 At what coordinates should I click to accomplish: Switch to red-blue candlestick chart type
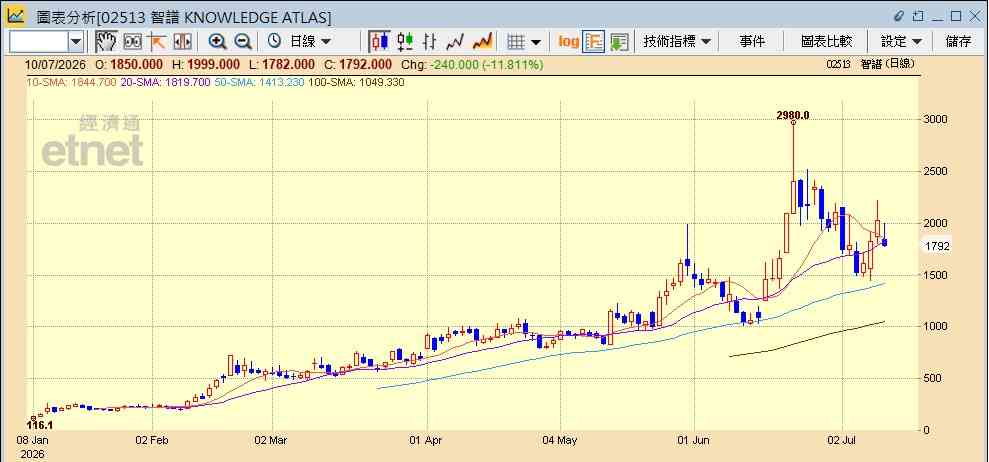(x=380, y=42)
